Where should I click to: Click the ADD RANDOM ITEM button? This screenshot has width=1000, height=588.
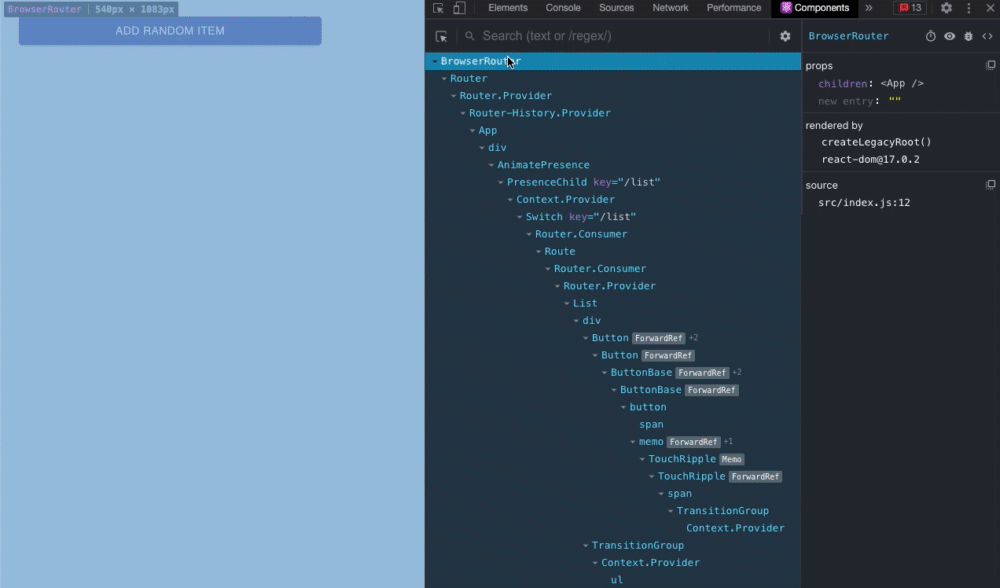169,30
